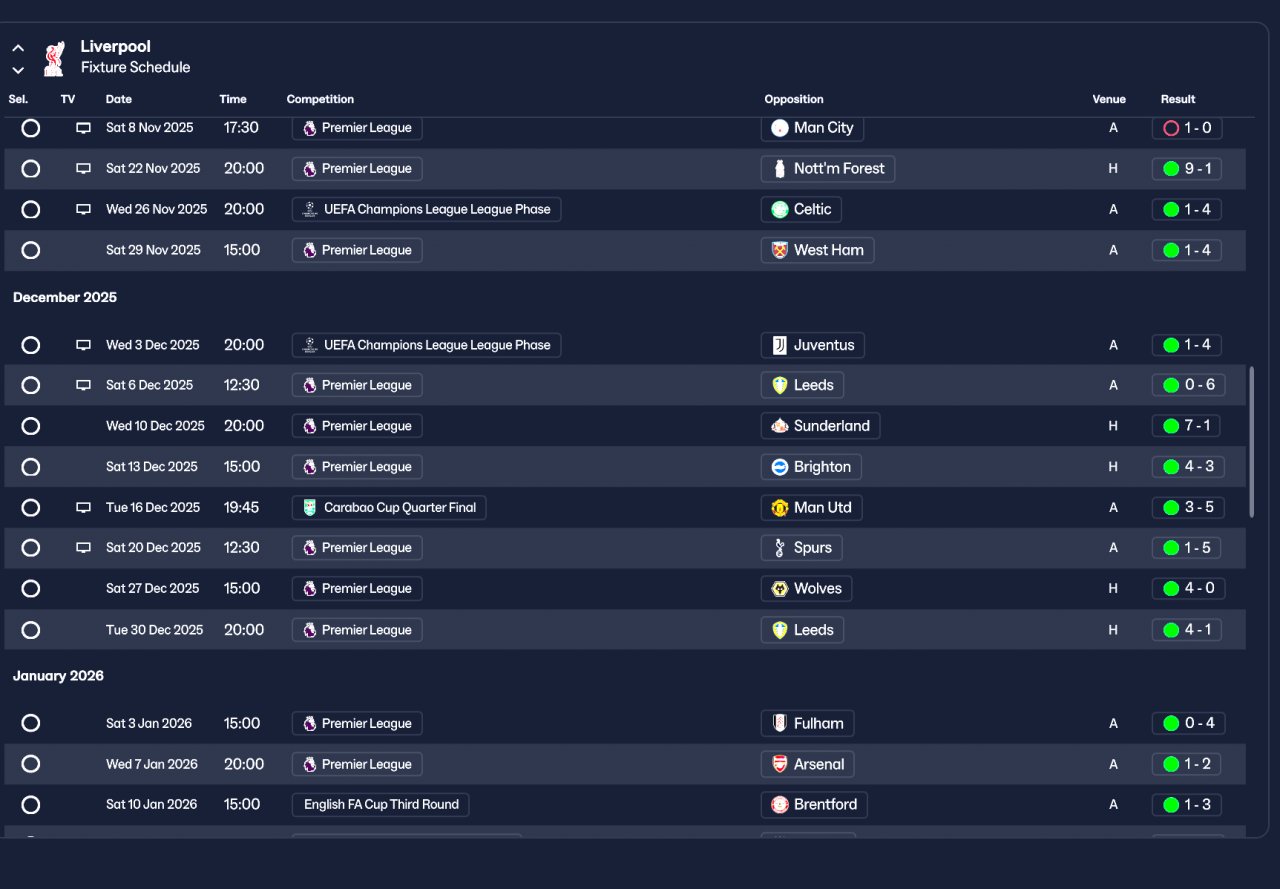Sort by the Time column header

233,99
